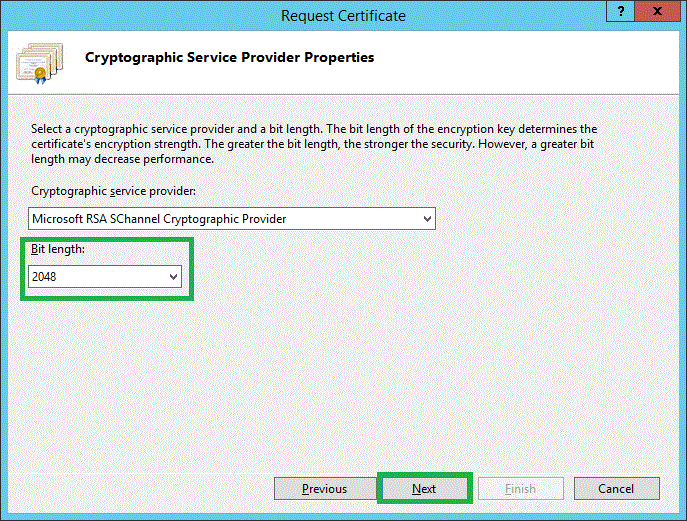This screenshot has height=521, width=687.
Task: Expand the Bit length chevron arrow
Action: tap(174, 276)
